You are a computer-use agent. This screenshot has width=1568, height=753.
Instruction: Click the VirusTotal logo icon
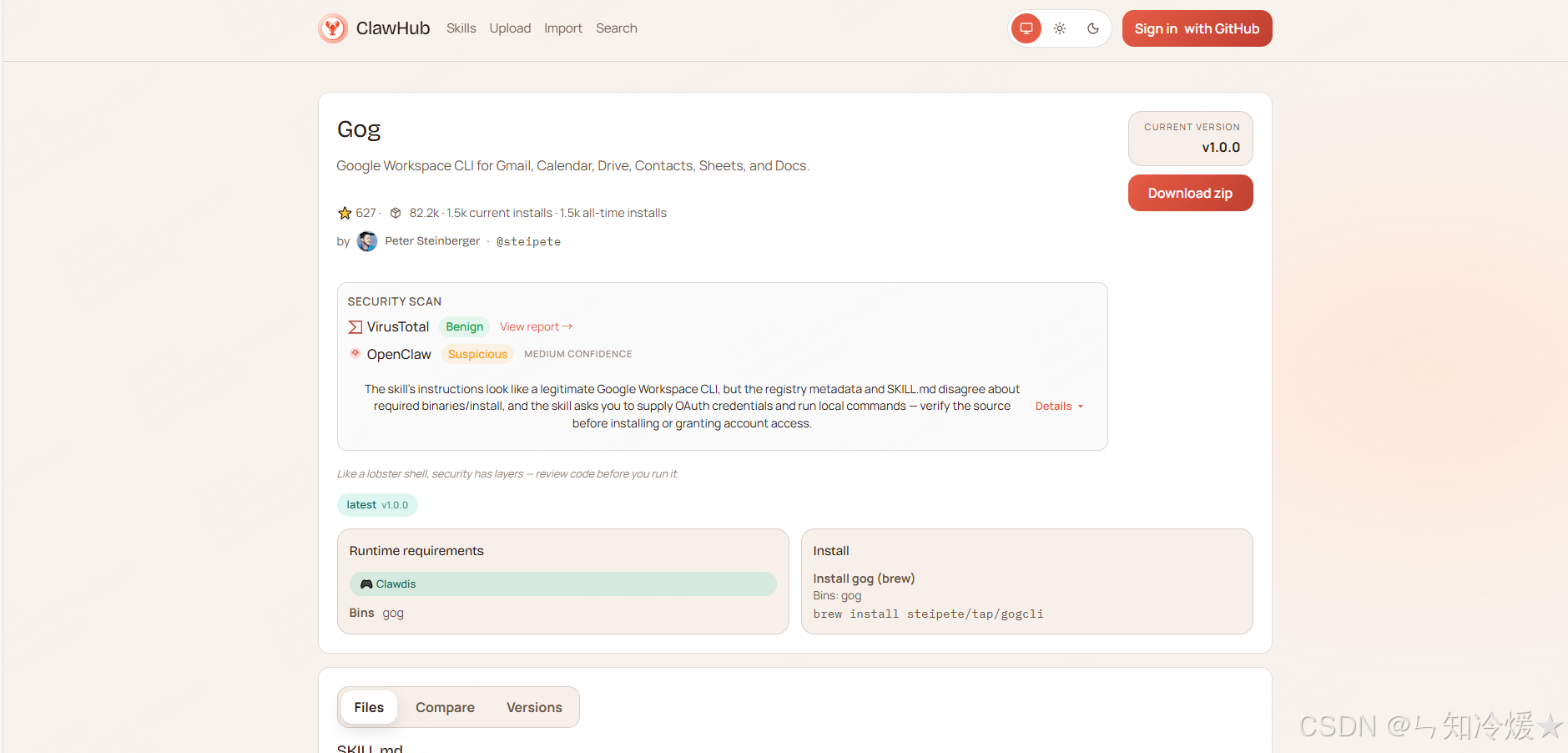point(355,326)
